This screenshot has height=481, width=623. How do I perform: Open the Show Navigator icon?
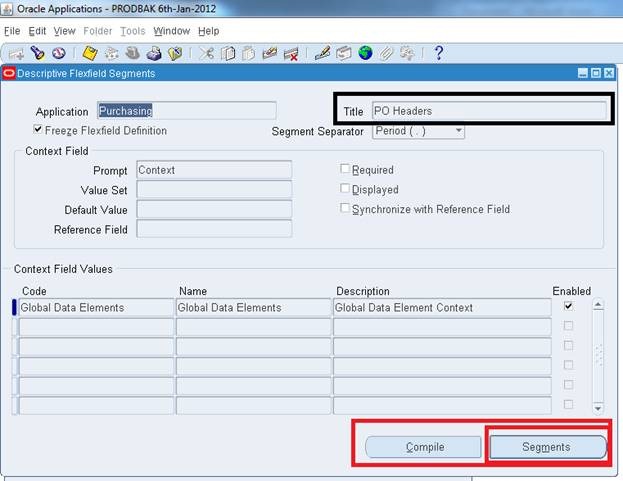point(59,53)
